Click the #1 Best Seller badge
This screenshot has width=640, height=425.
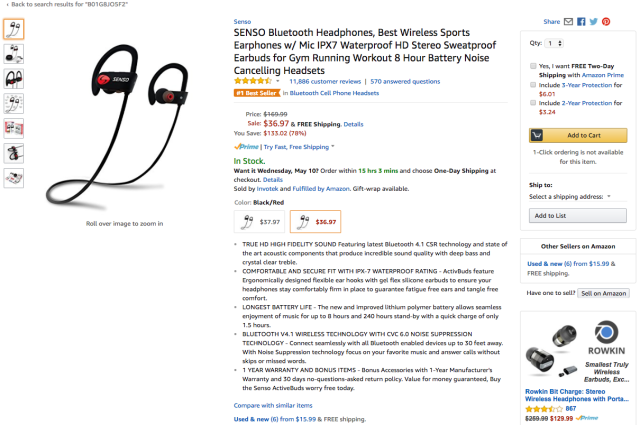click(x=255, y=92)
